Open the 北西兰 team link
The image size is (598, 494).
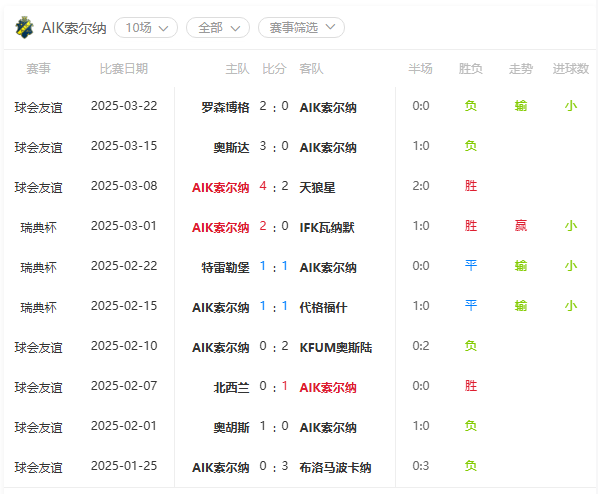231,388
